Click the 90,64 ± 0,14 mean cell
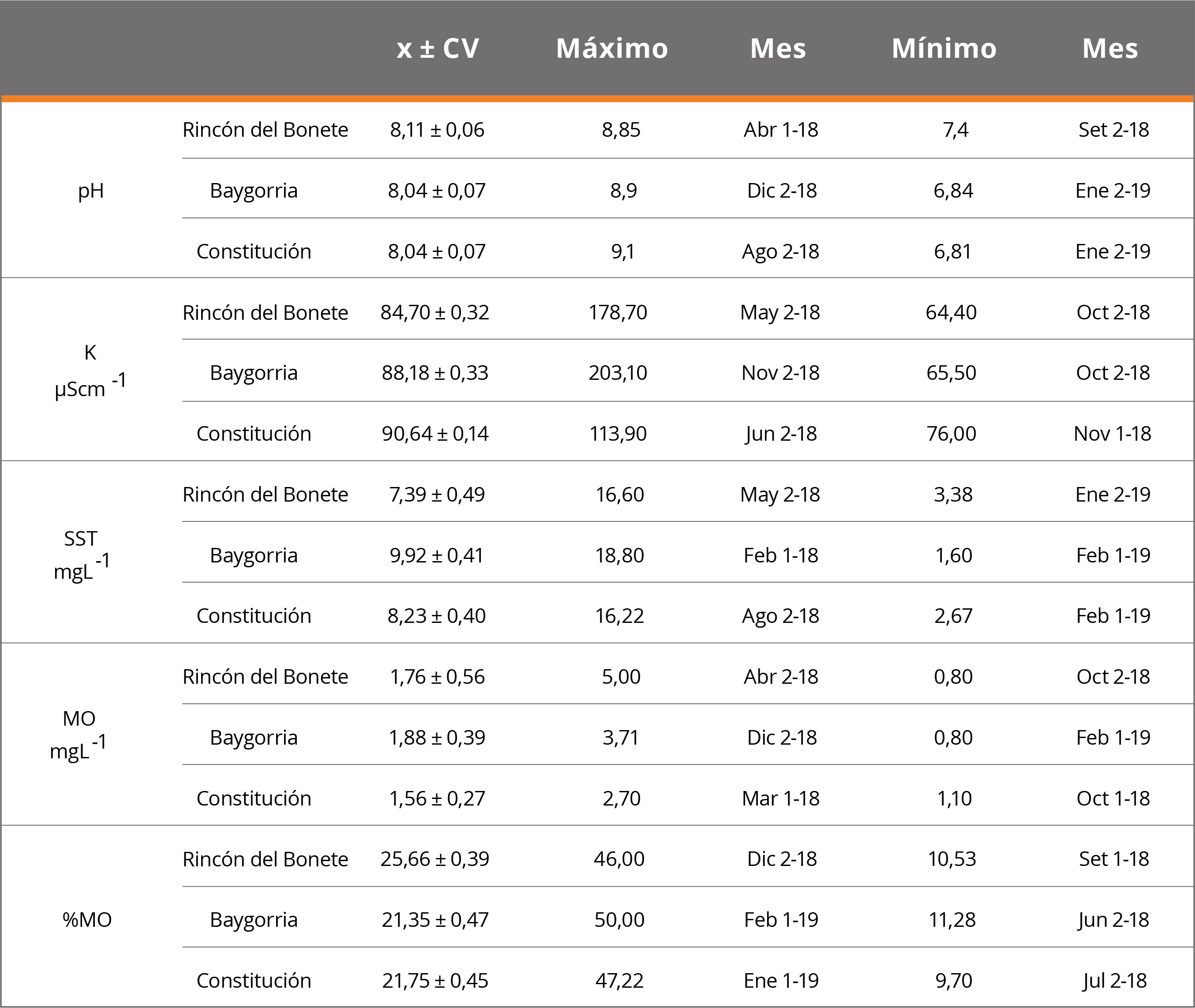The width and height of the screenshot is (1195, 1008). point(435,434)
